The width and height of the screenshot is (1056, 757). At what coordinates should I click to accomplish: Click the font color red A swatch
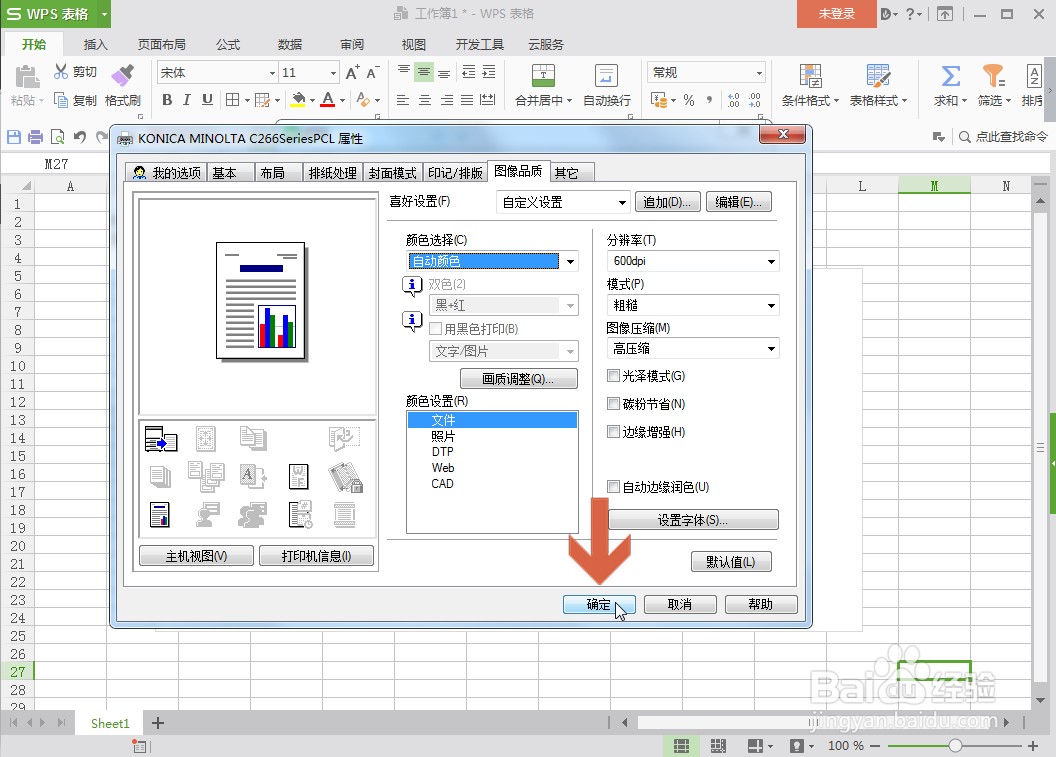[328, 100]
